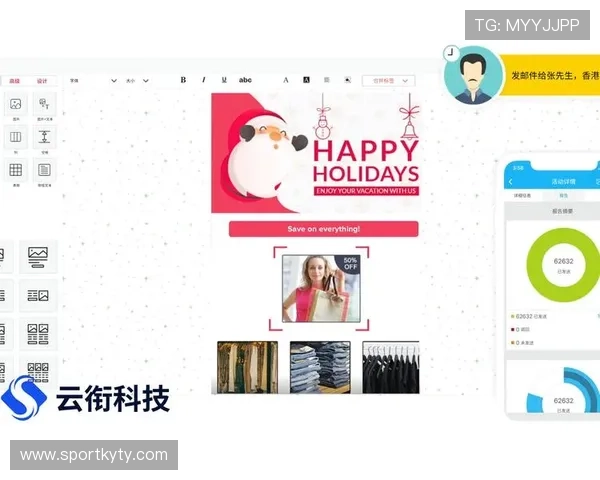Viewport: 600px width, 480px height.
Task: Click the insert image toolbar icon
Action: point(347,80)
